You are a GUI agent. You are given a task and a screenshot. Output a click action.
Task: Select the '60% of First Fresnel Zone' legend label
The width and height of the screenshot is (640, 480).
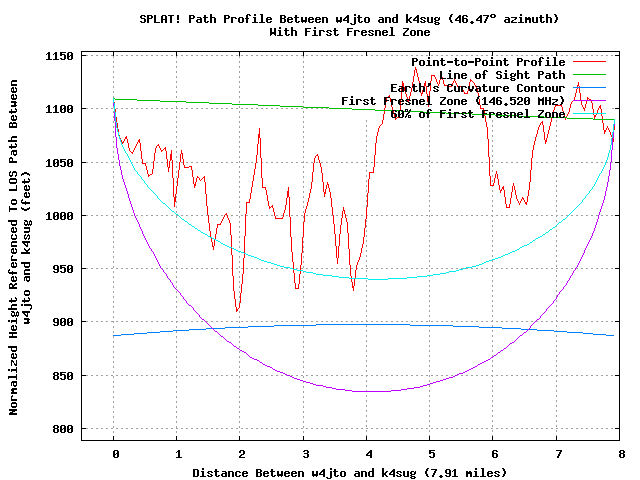[478, 114]
